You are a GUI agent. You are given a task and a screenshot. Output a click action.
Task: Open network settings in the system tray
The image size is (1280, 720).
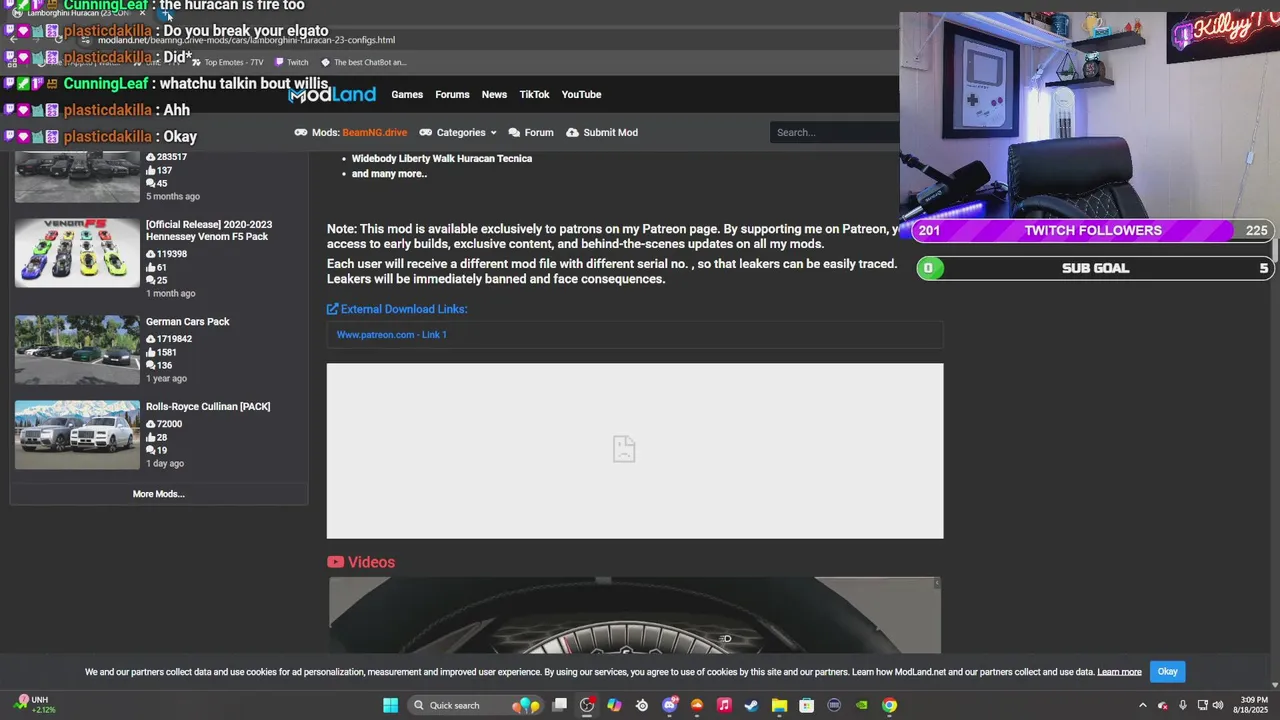pyautogui.click(x=1202, y=705)
